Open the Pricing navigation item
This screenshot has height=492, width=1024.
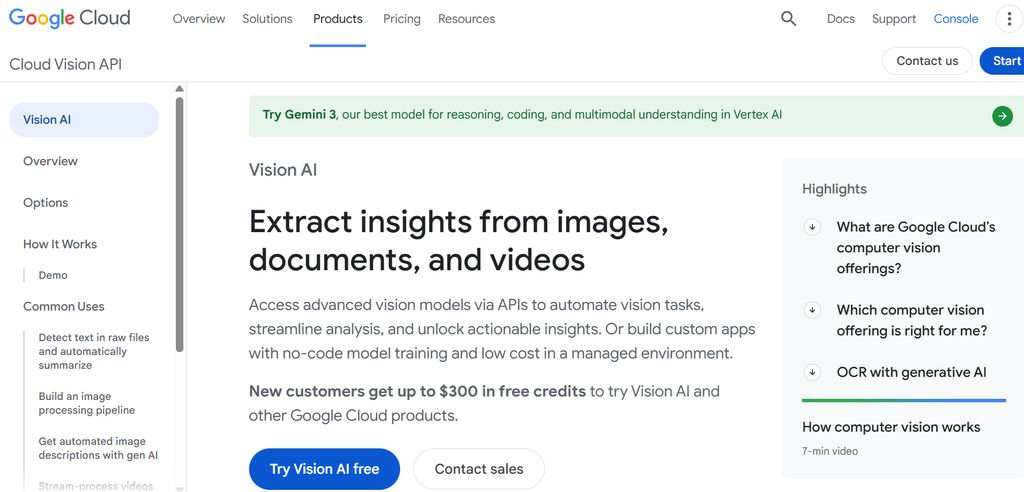(402, 19)
